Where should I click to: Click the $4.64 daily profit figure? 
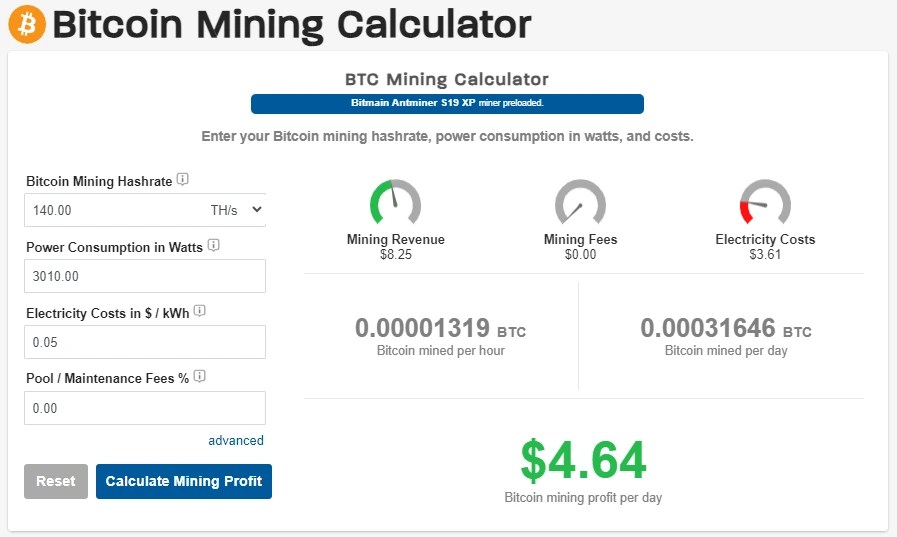(583, 460)
